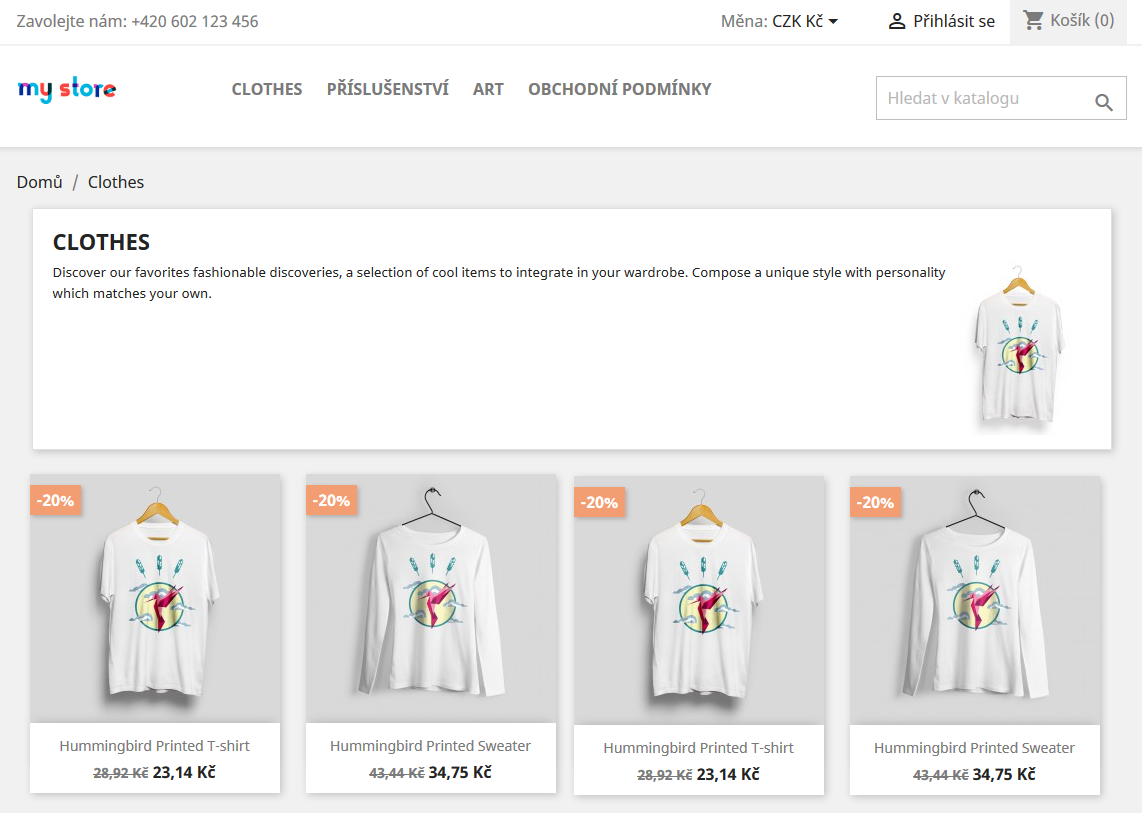The height and width of the screenshot is (813, 1142).
Task: Click Přihlásit se link
Action: 954,21
